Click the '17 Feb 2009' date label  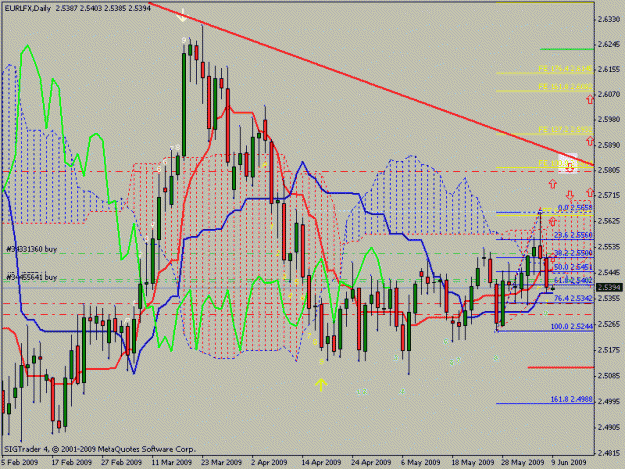click(x=71, y=462)
